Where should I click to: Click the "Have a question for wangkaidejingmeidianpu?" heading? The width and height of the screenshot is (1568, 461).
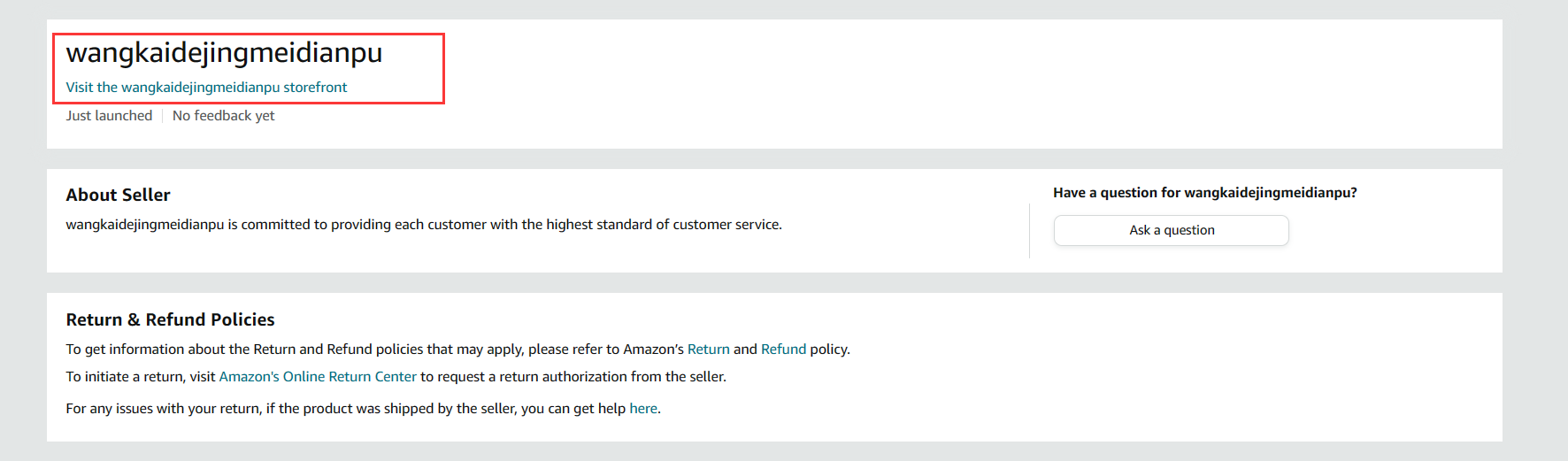tap(1204, 193)
